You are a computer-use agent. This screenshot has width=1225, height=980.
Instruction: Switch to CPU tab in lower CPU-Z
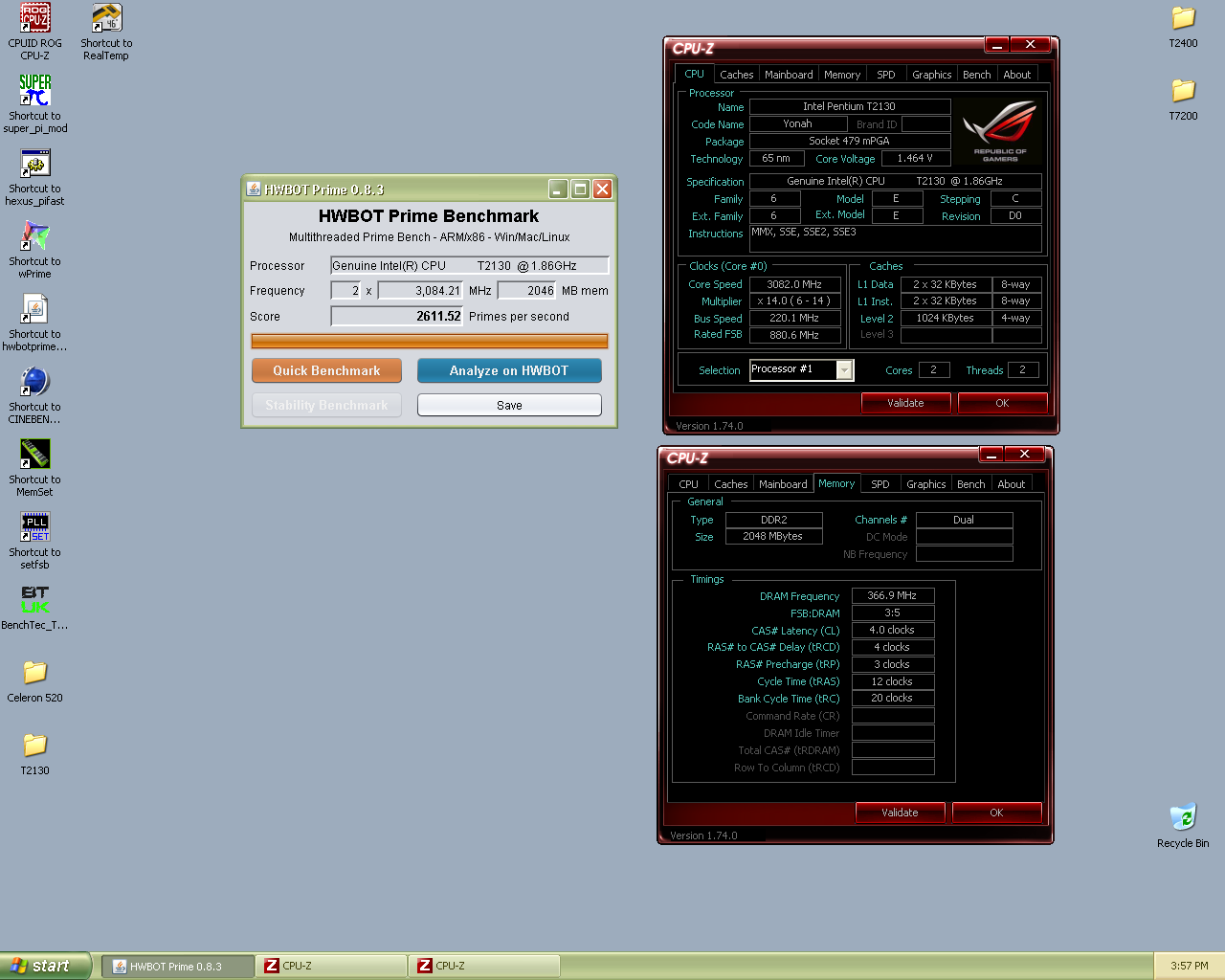(689, 484)
